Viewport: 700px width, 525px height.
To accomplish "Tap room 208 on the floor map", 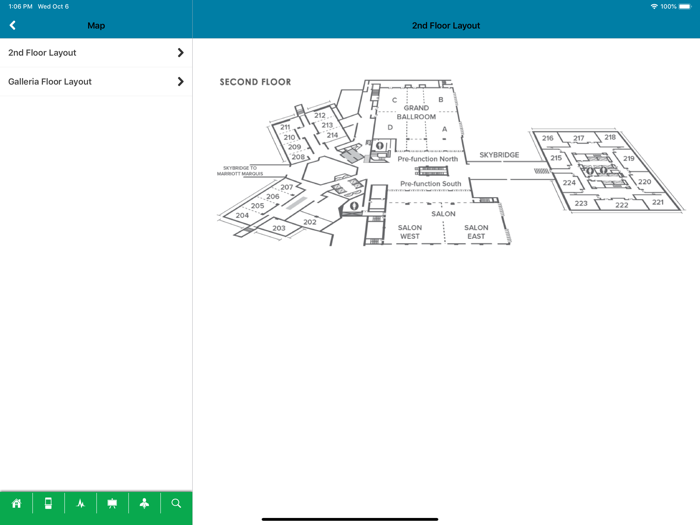I will (x=298, y=157).
